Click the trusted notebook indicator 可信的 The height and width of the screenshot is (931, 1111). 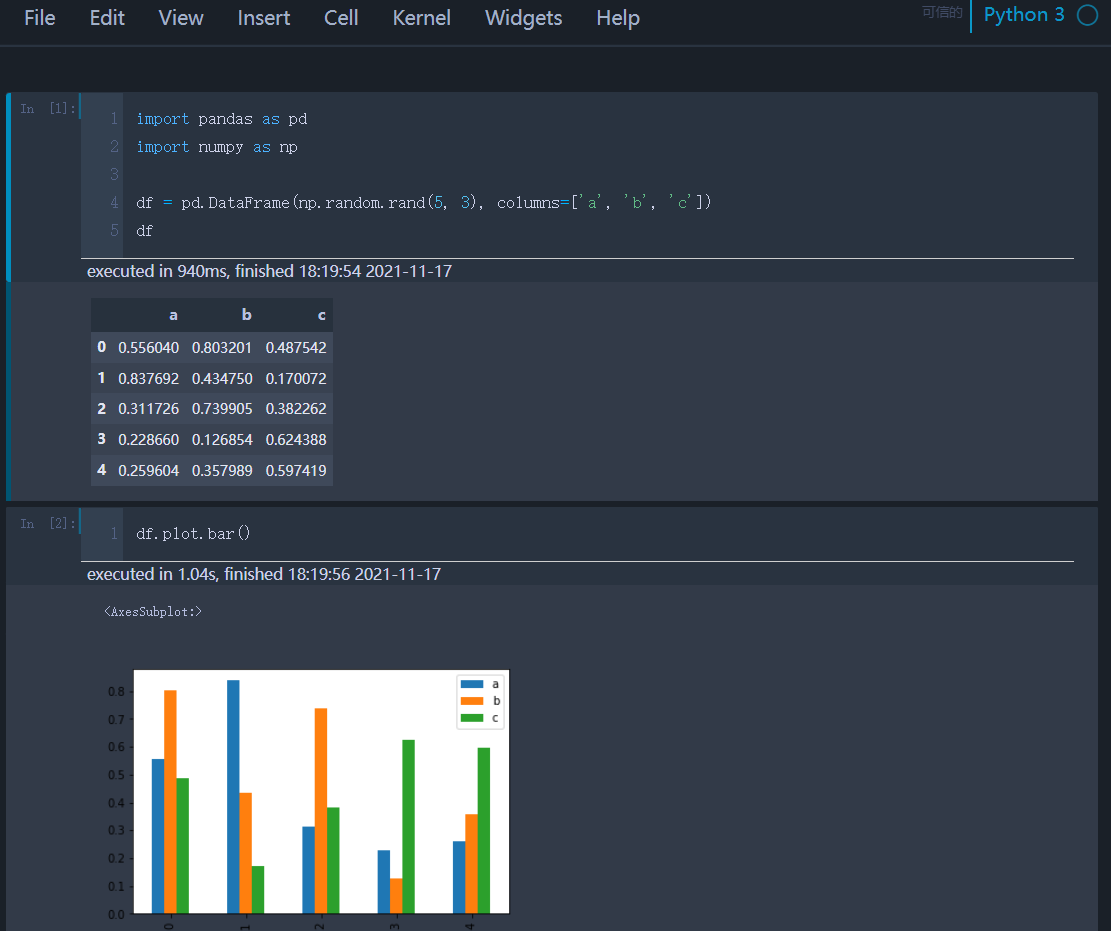point(942,12)
